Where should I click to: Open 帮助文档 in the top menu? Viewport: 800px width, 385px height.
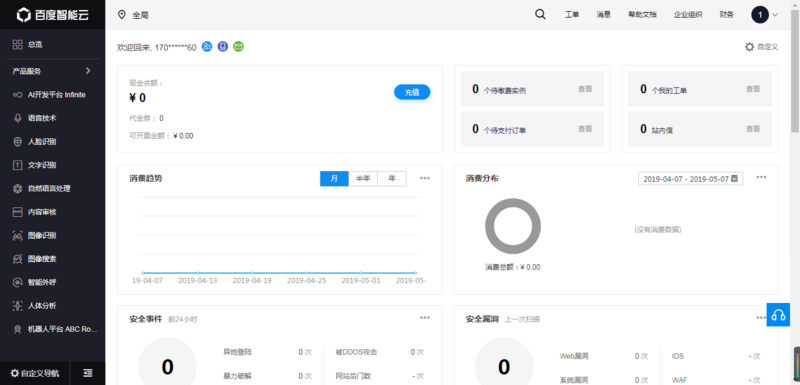[642, 15]
